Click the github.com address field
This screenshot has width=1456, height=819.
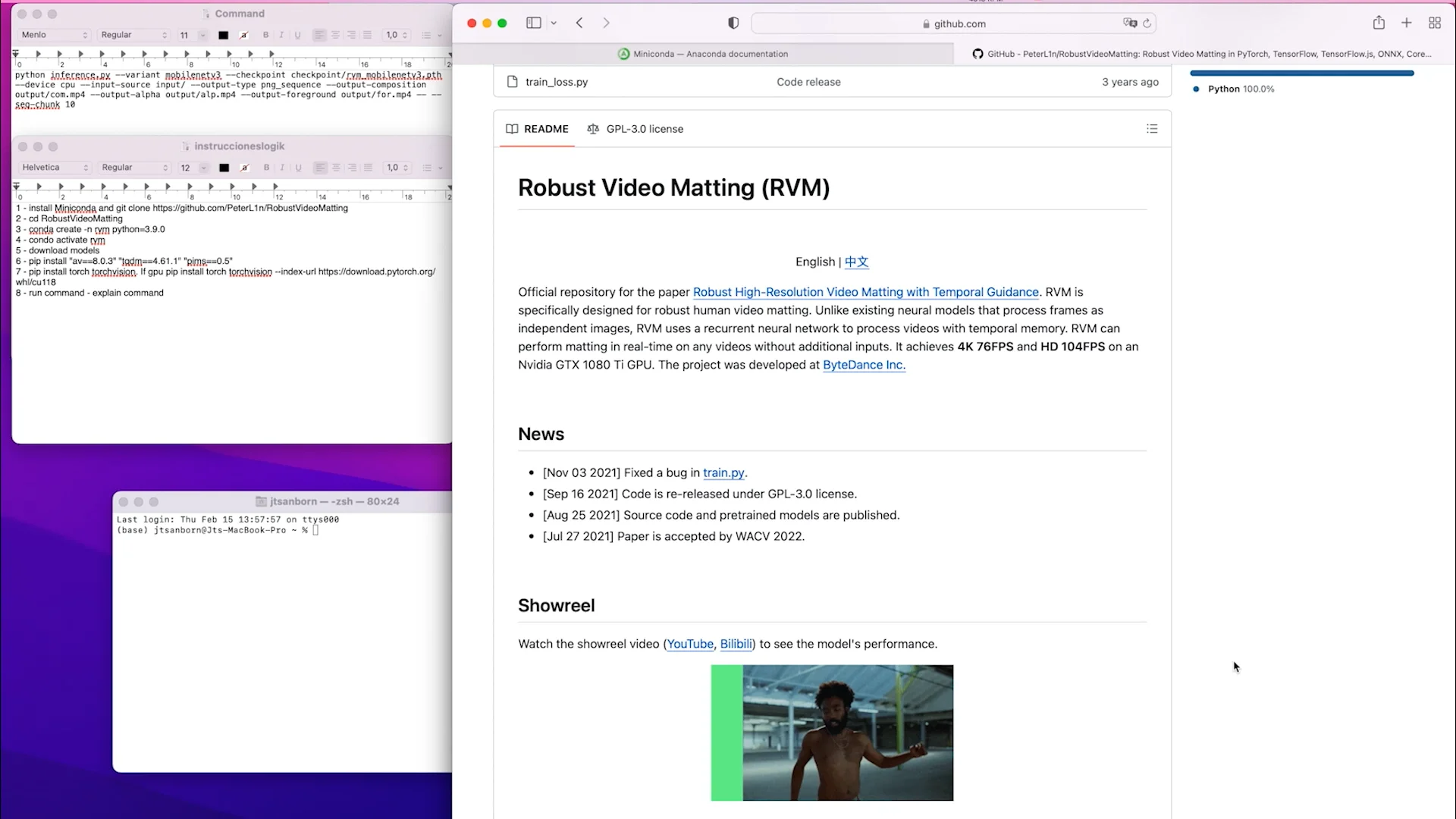pyautogui.click(x=953, y=24)
